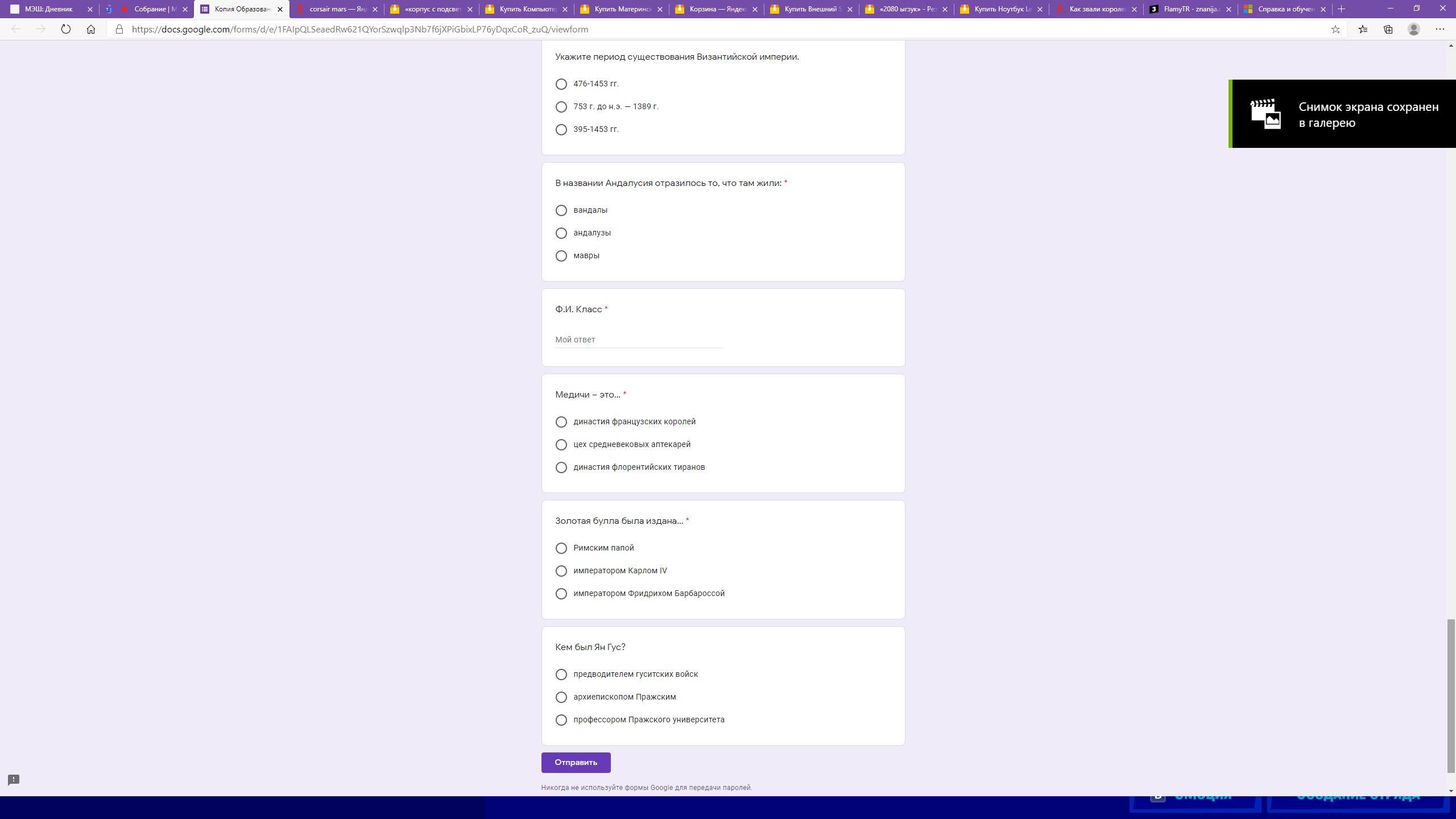Add page to favorites star icon

[1335, 29]
